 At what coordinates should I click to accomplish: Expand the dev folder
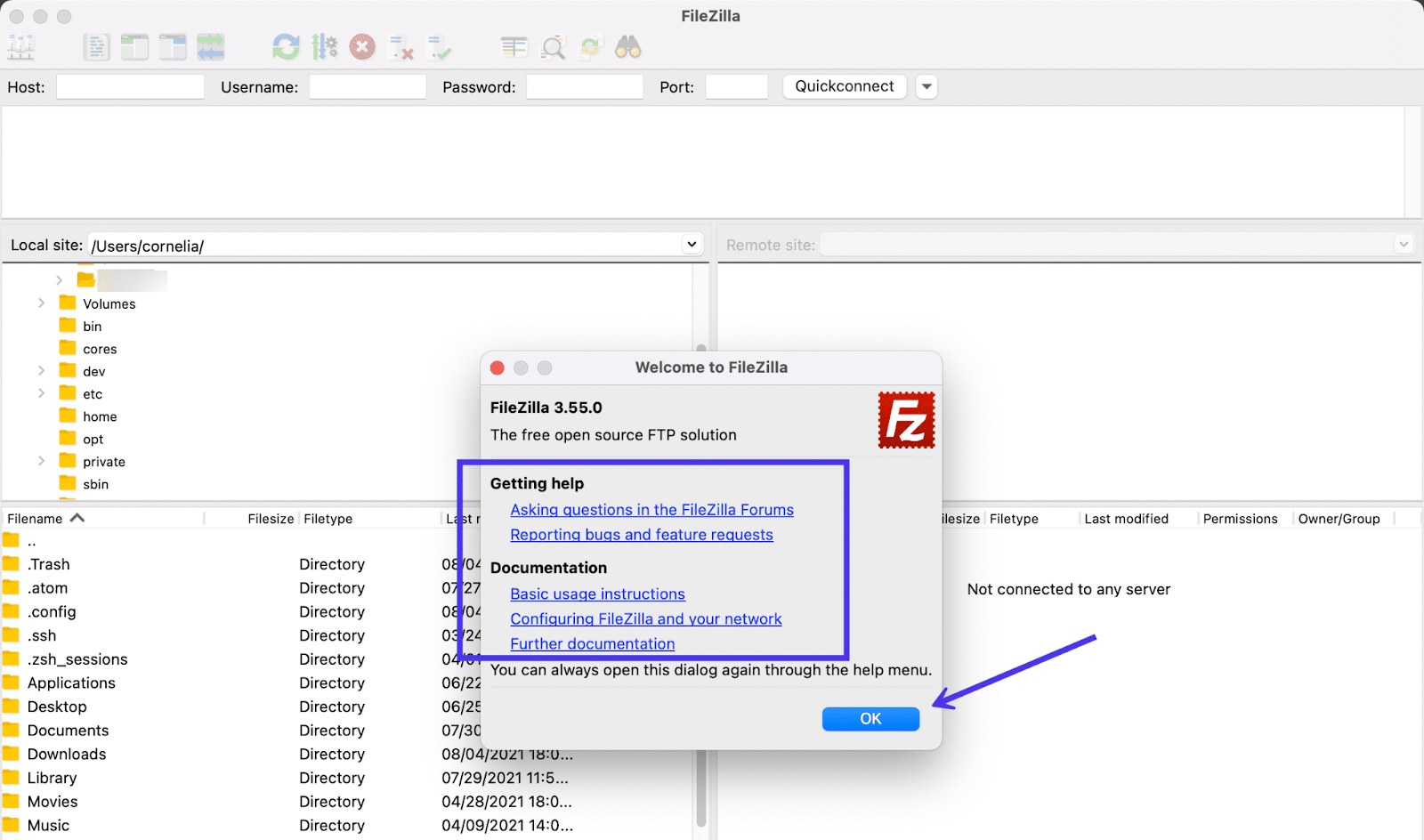tap(41, 370)
